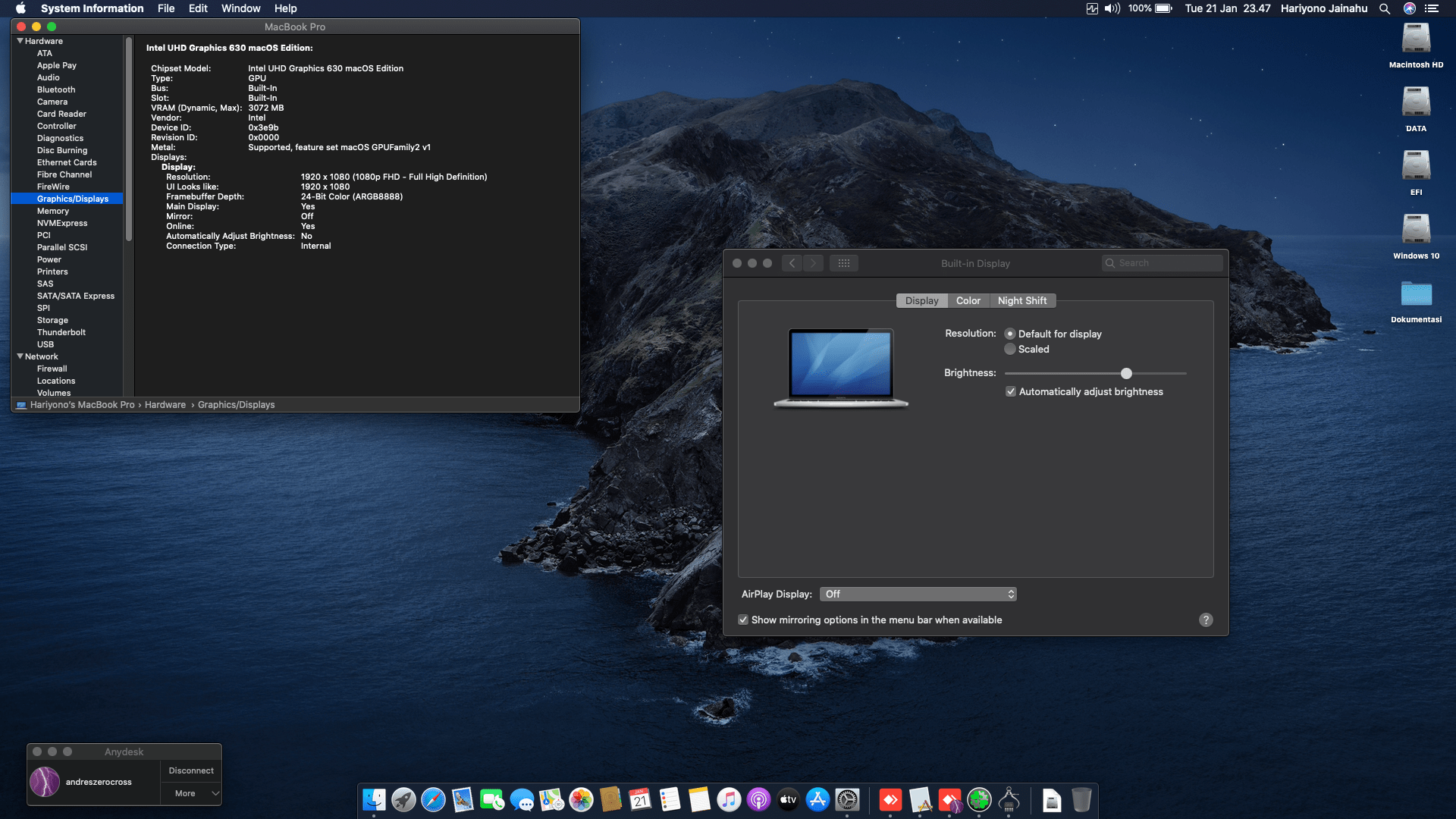
Task: Select Thunderbolt in the Hardware list
Action: coord(61,332)
